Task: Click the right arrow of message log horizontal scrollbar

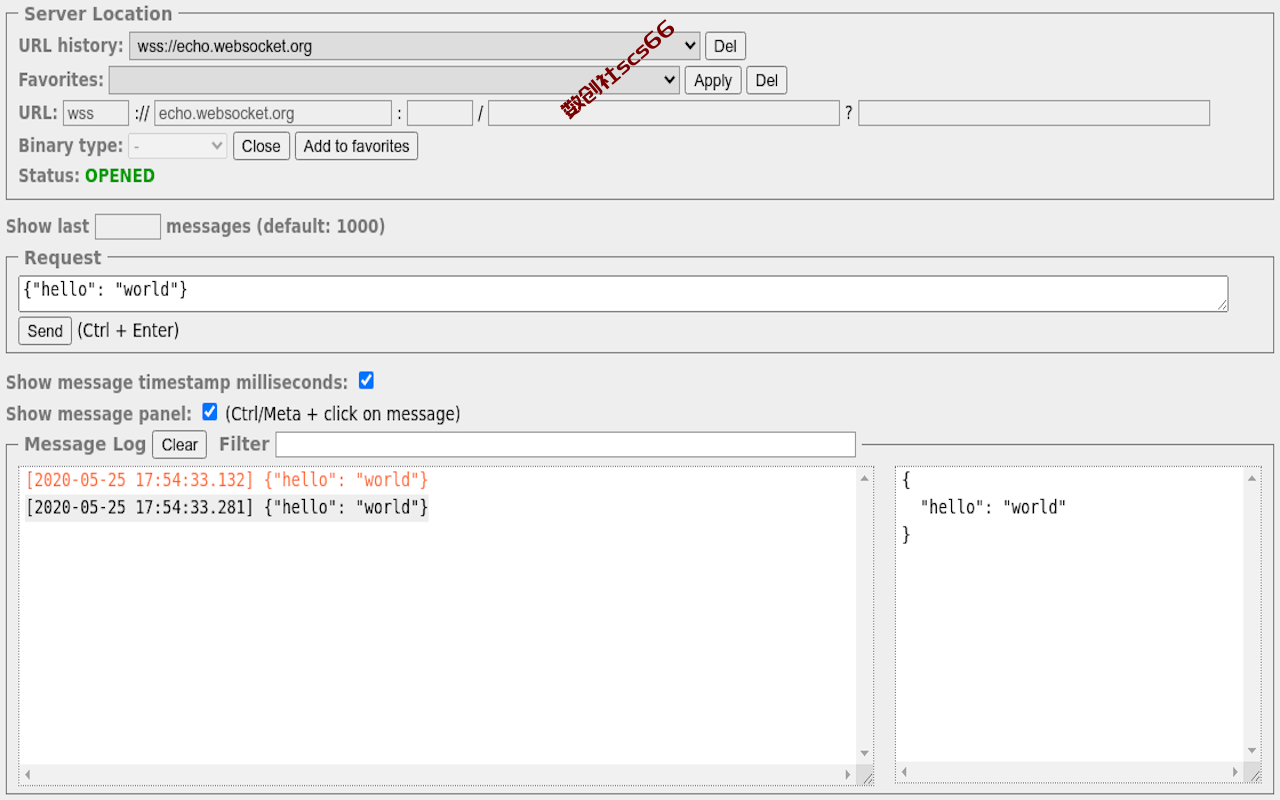Action: pos(848,775)
